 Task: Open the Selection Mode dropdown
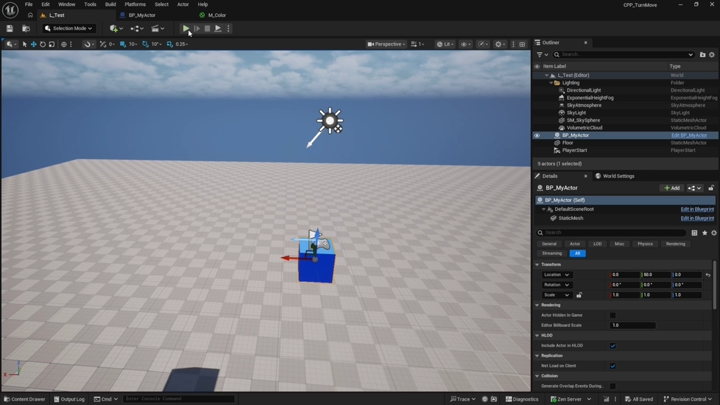(x=69, y=28)
